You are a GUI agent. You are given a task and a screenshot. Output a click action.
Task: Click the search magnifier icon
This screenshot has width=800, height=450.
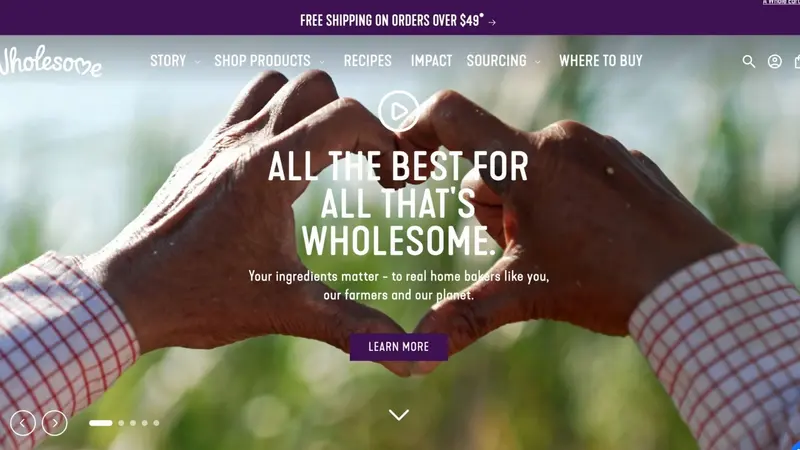tap(748, 62)
